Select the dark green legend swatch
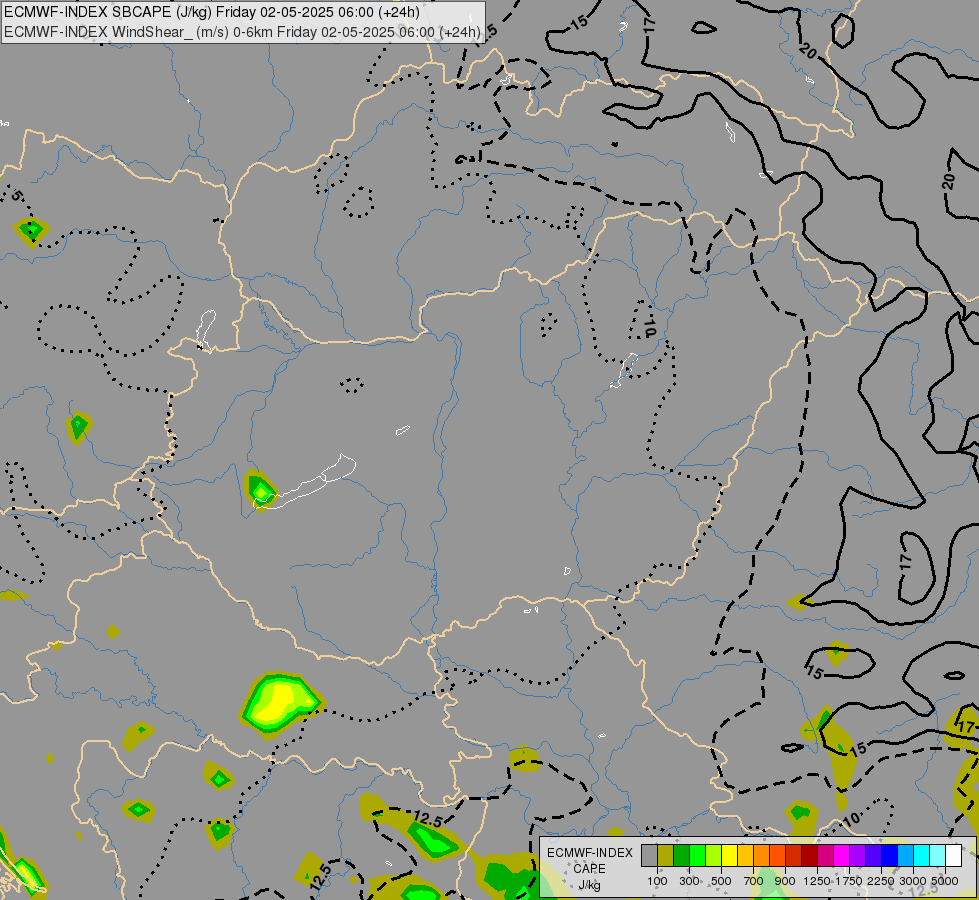979x900 pixels. (681, 855)
